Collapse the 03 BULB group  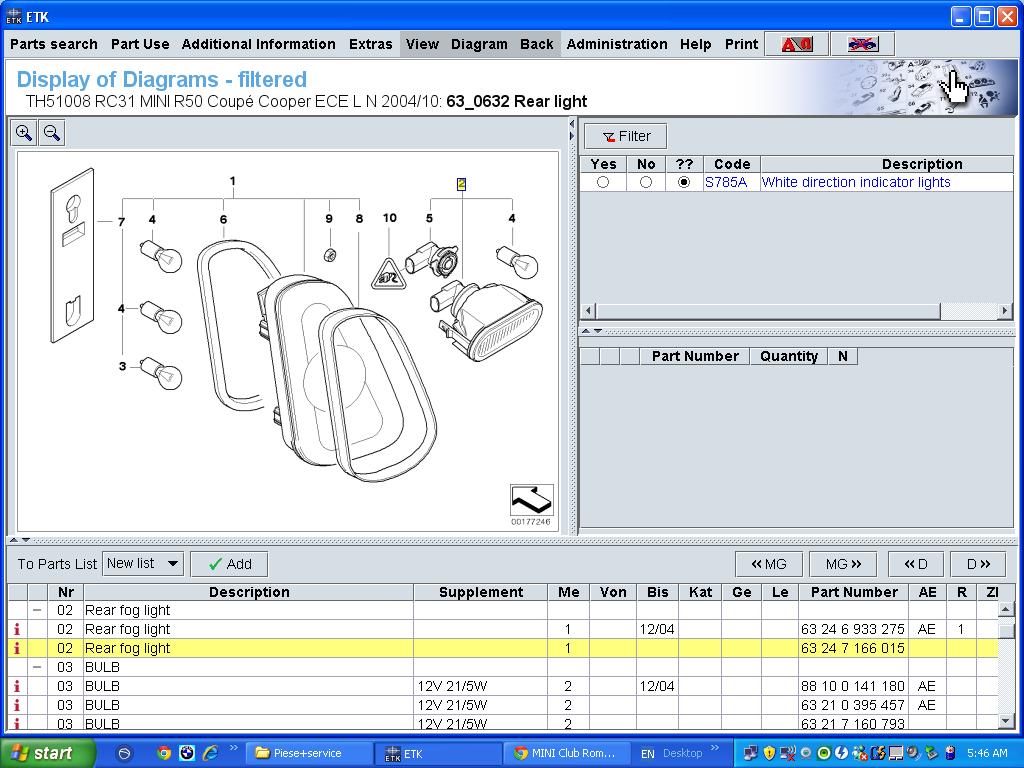[x=37, y=667]
